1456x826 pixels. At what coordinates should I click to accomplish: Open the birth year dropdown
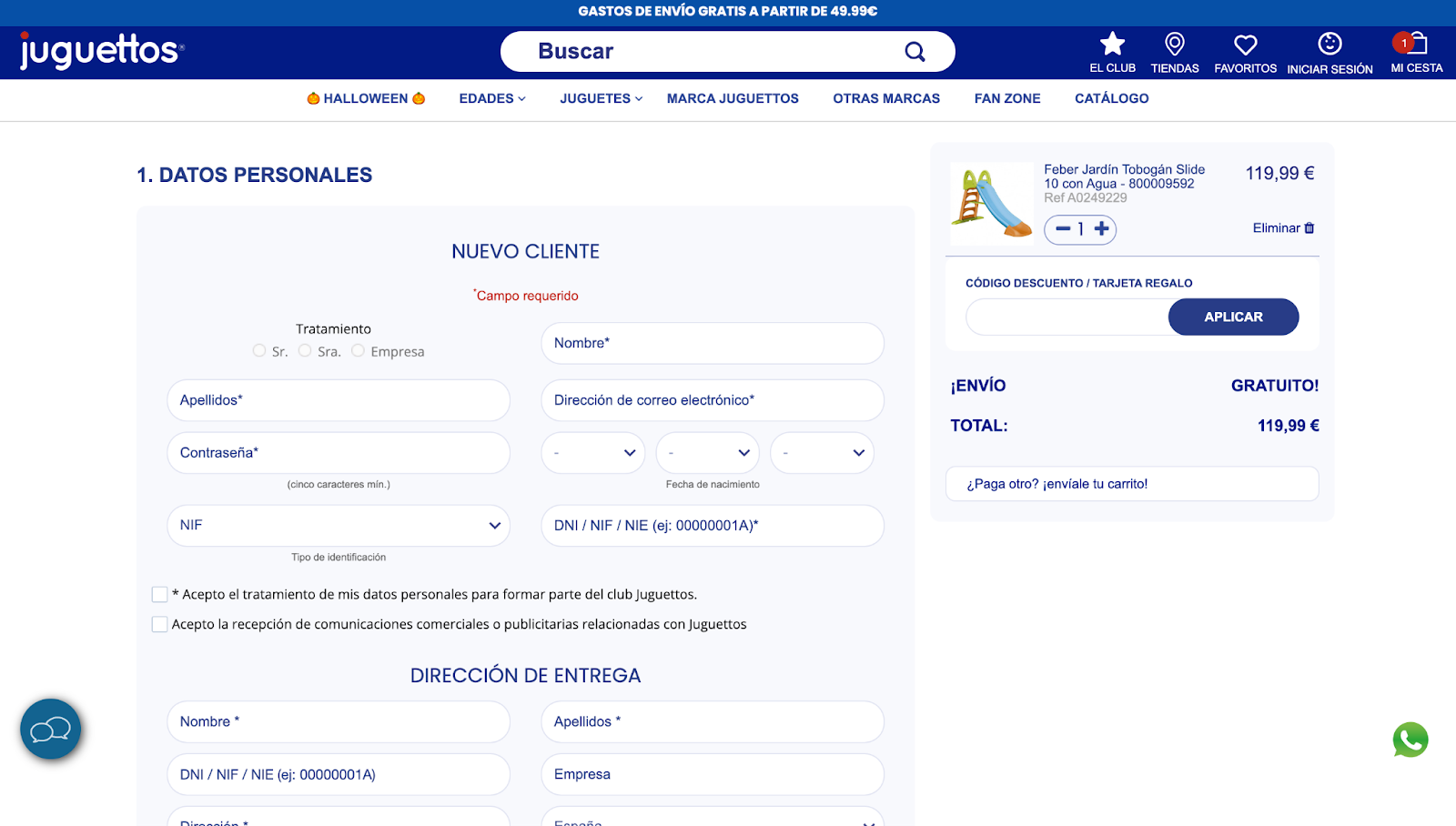823,453
